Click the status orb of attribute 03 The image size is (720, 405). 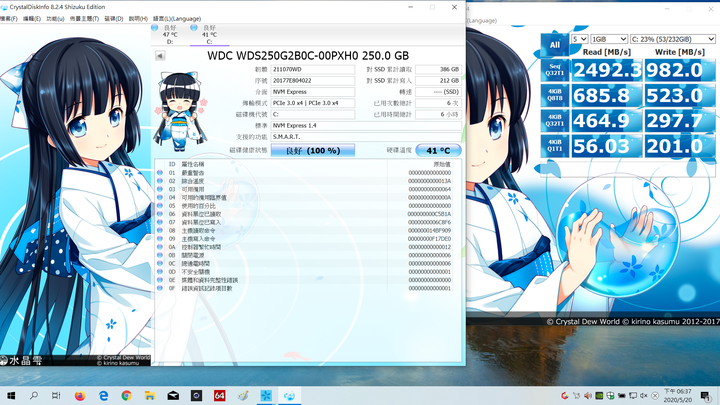coord(160,189)
